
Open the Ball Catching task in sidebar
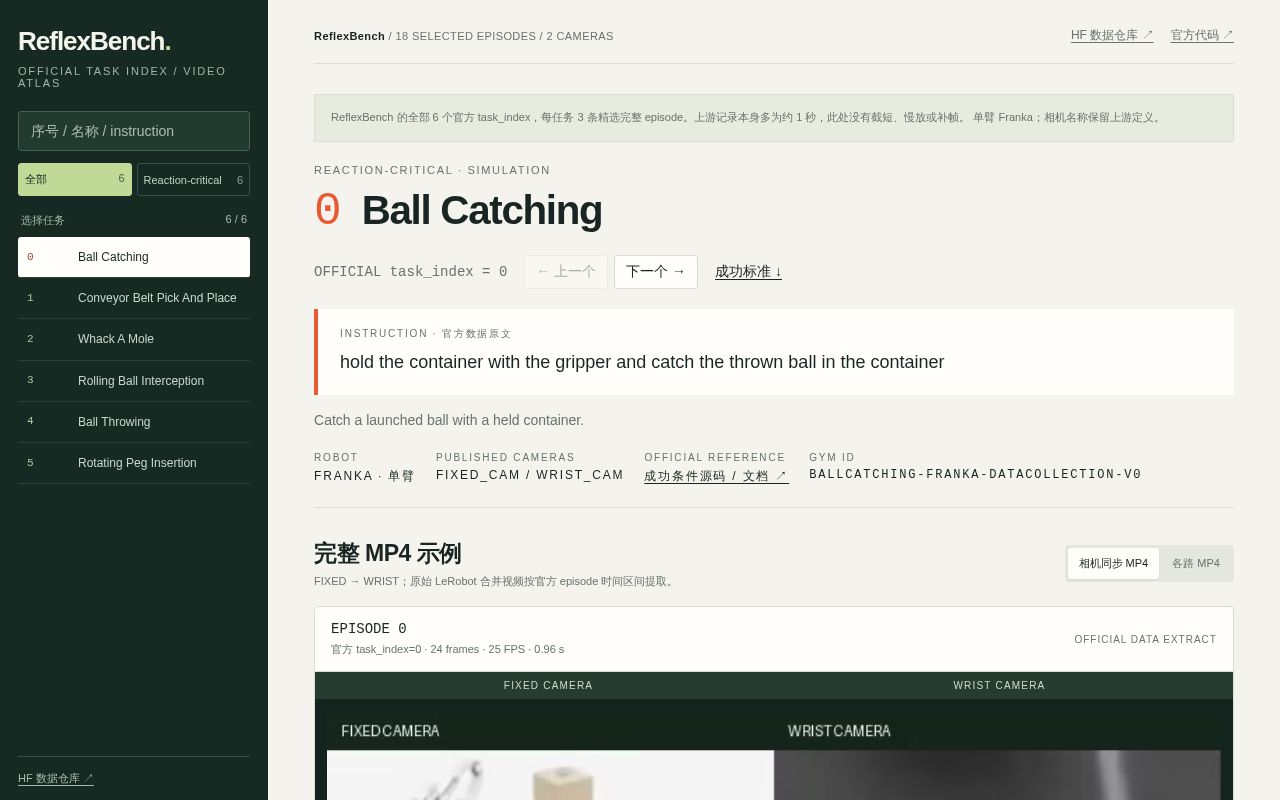pyautogui.click(x=134, y=257)
